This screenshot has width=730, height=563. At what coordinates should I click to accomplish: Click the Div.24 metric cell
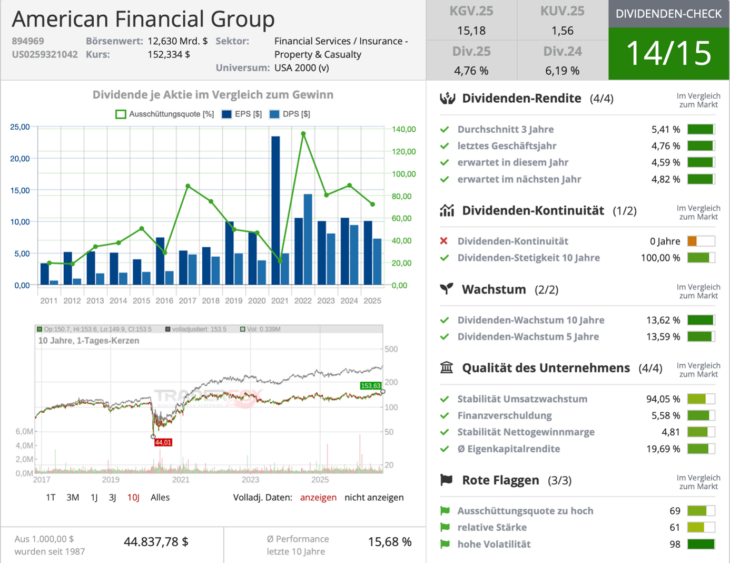(x=562, y=61)
